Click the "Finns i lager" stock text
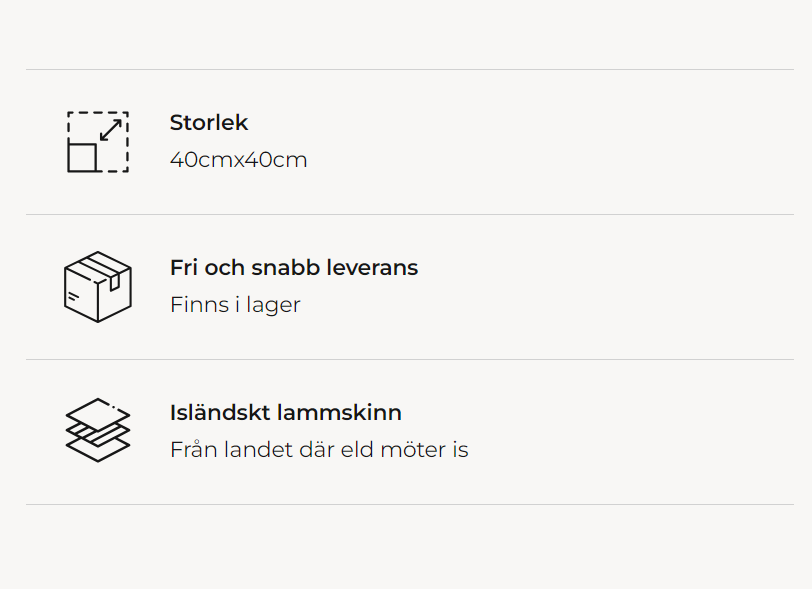This screenshot has height=589, width=812. pos(235,305)
